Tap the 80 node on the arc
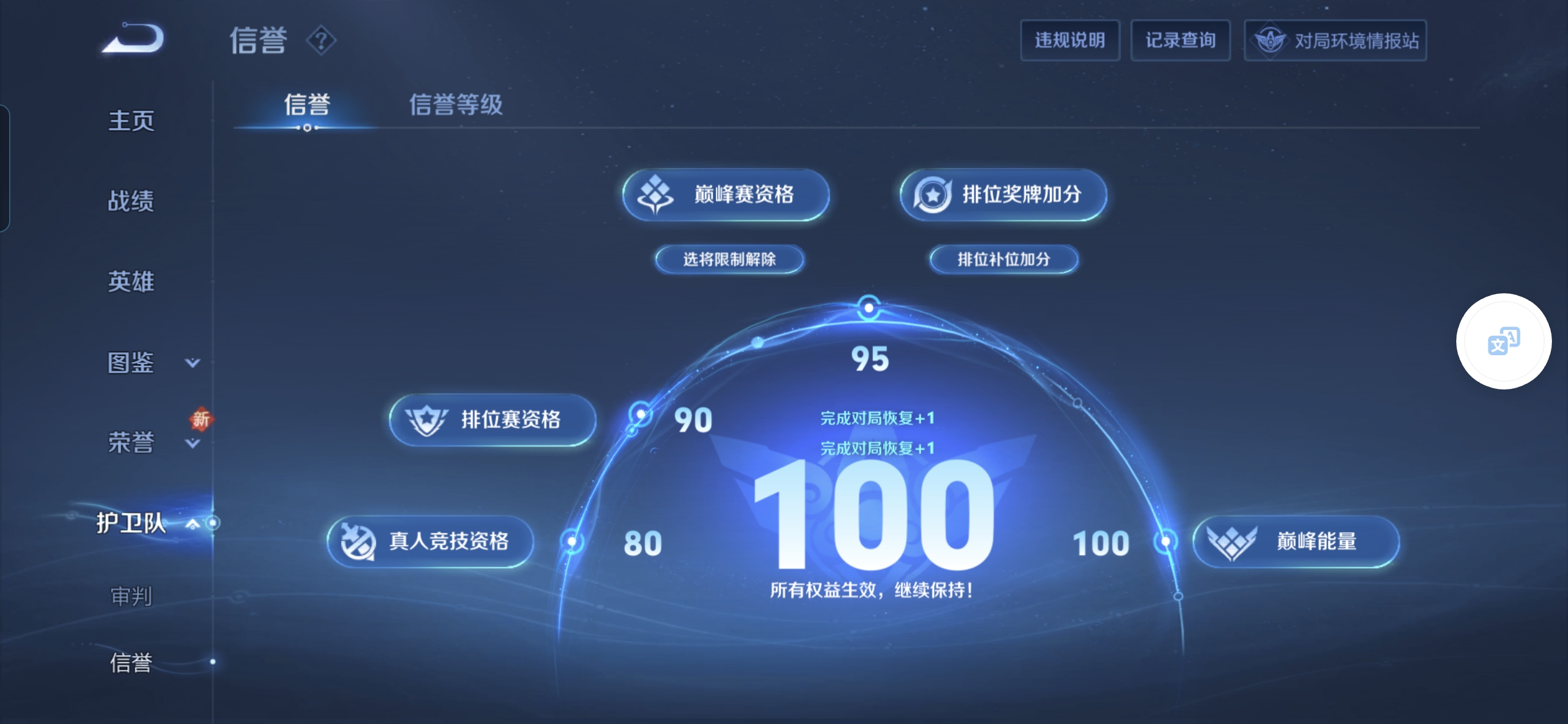Image resolution: width=1568 pixels, height=724 pixels. click(571, 541)
